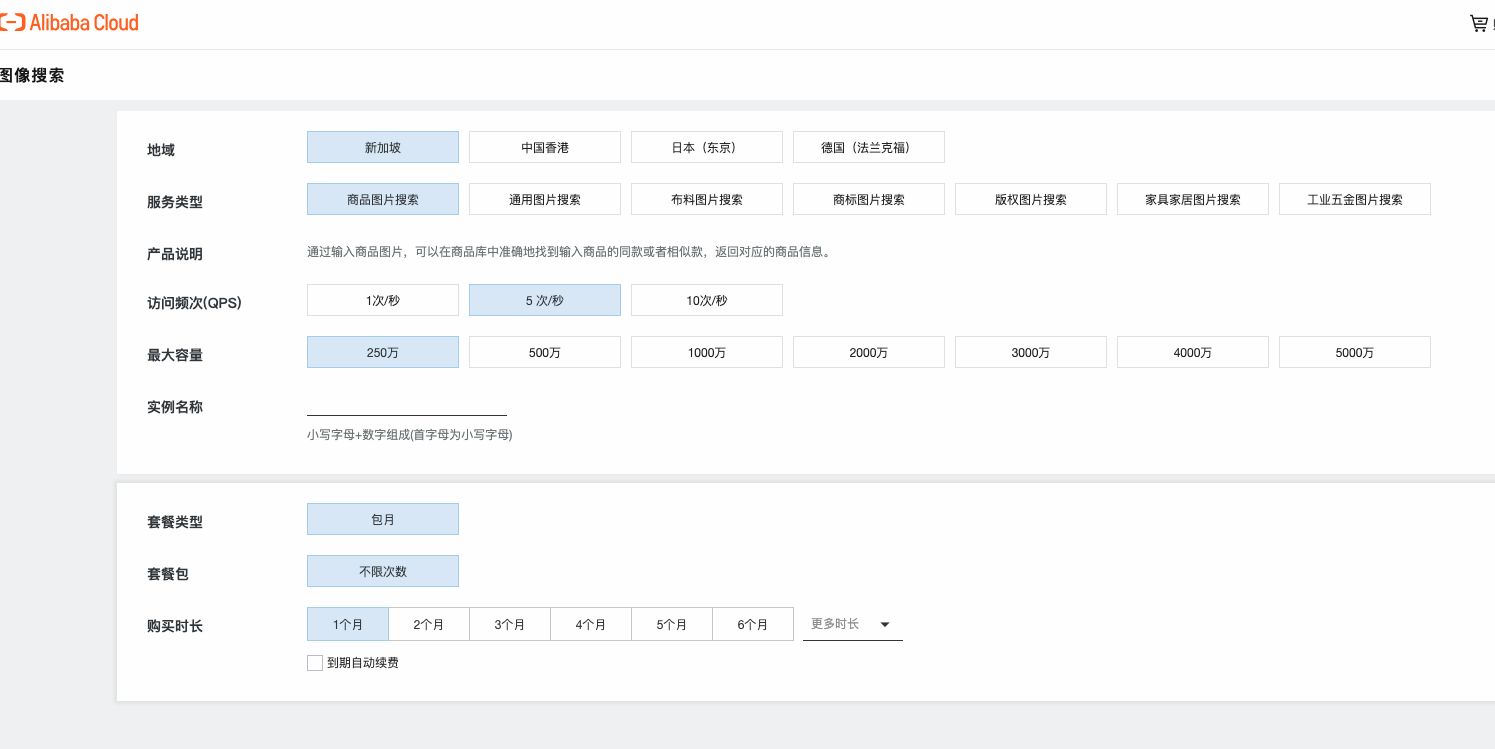Viewport: 1495px width, 749px height.
Task: Open the 更多时长 dropdown
Action: coord(853,624)
